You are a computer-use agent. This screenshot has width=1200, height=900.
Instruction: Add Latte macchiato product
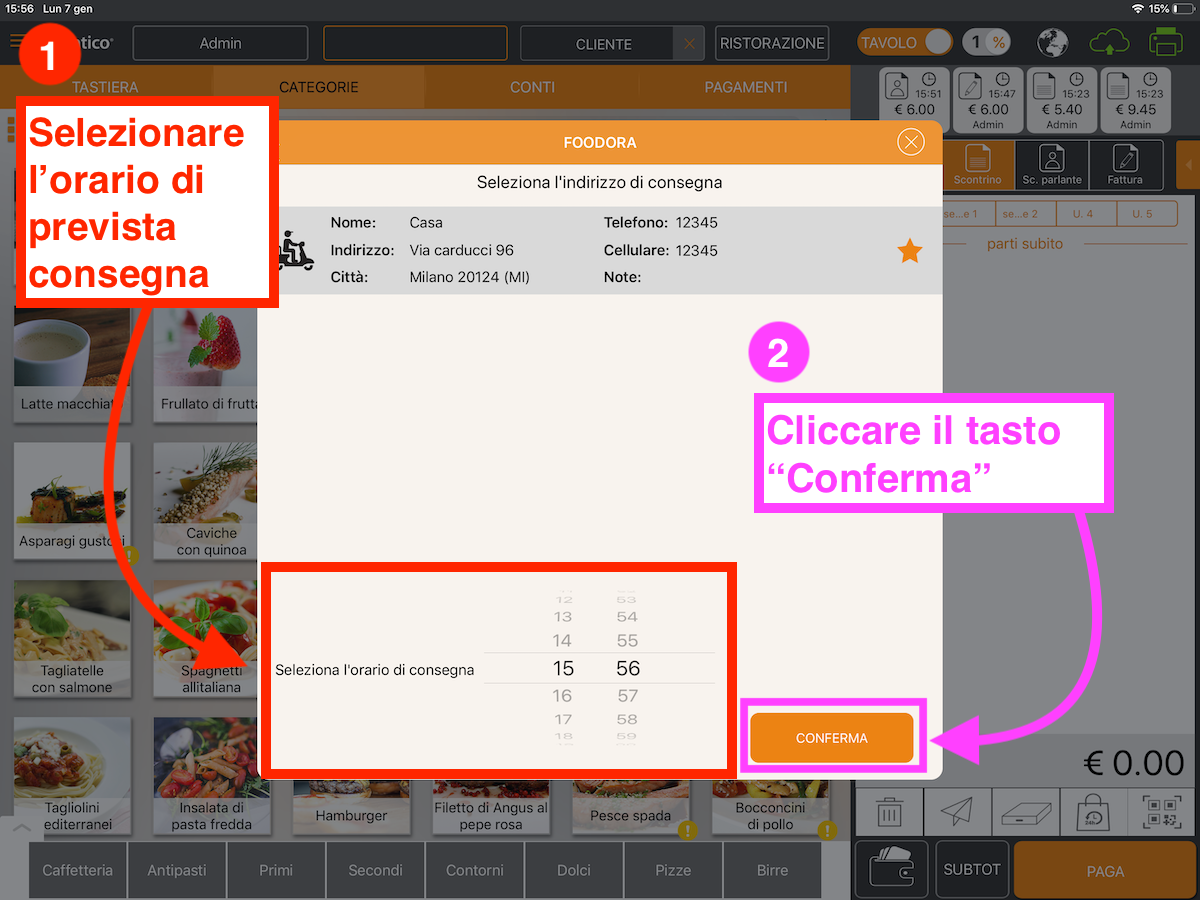(x=72, y=364)
